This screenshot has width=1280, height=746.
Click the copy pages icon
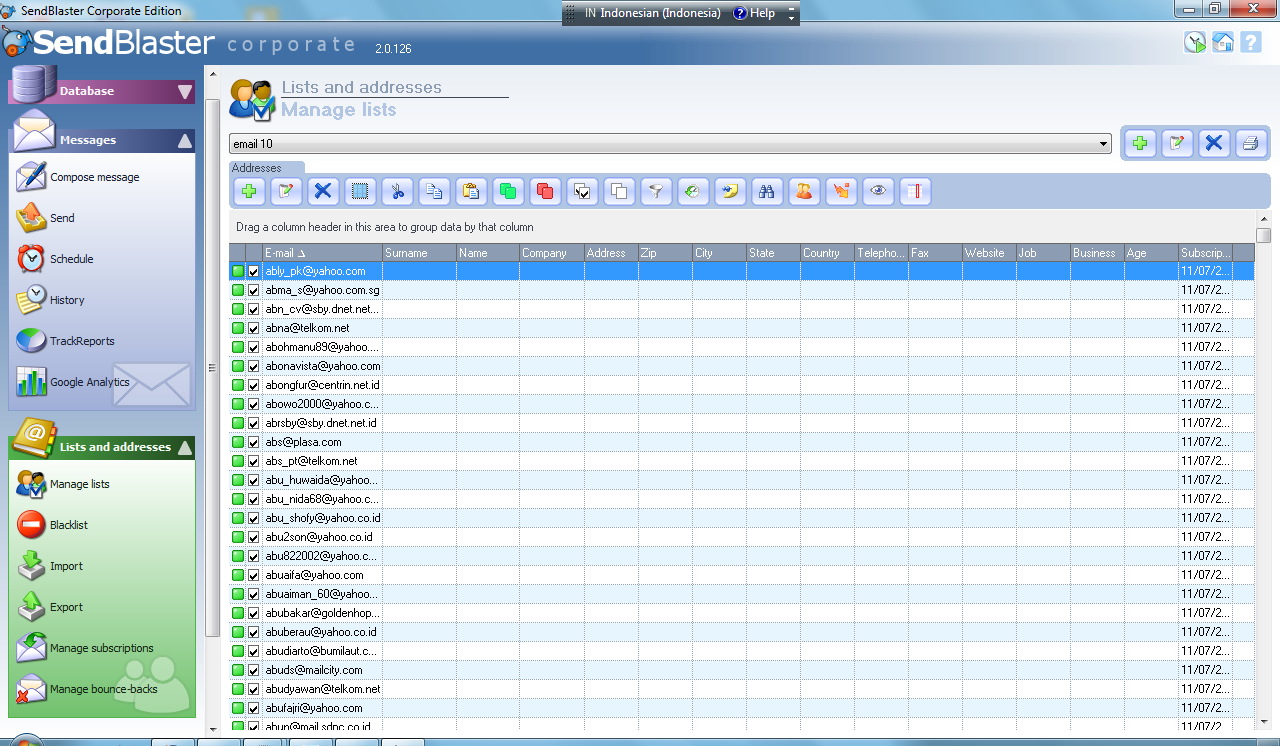[x=434, y=191]
